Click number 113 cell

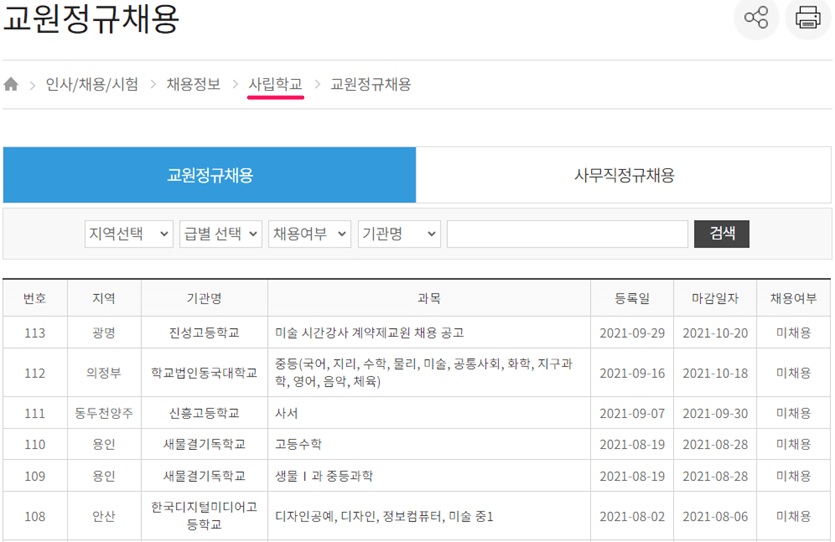point(35,333)
